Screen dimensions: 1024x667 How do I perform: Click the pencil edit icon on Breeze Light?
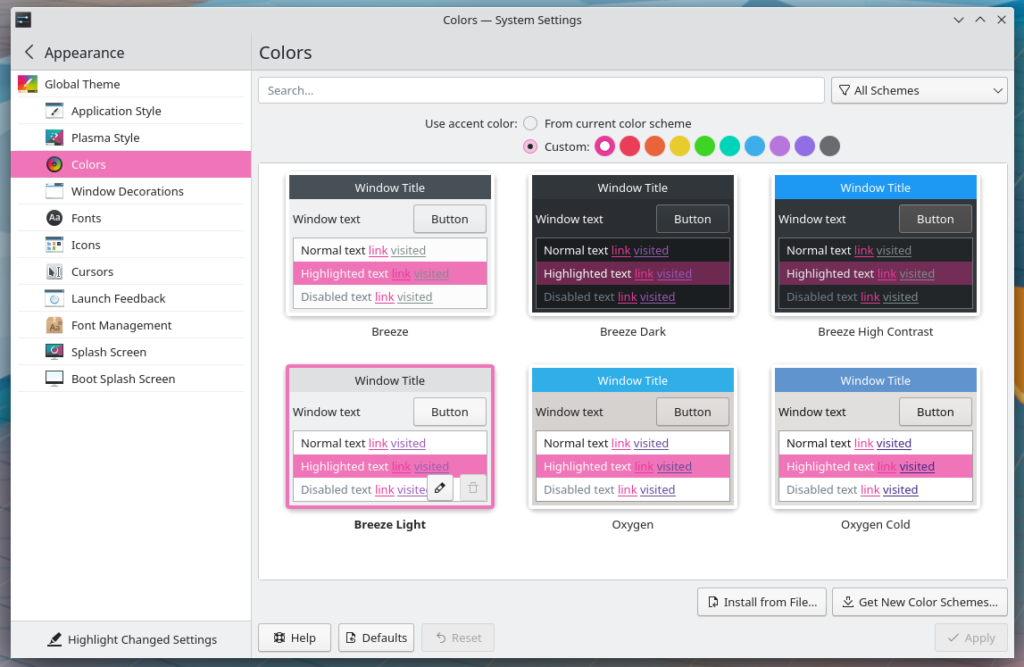click(440, 488)
